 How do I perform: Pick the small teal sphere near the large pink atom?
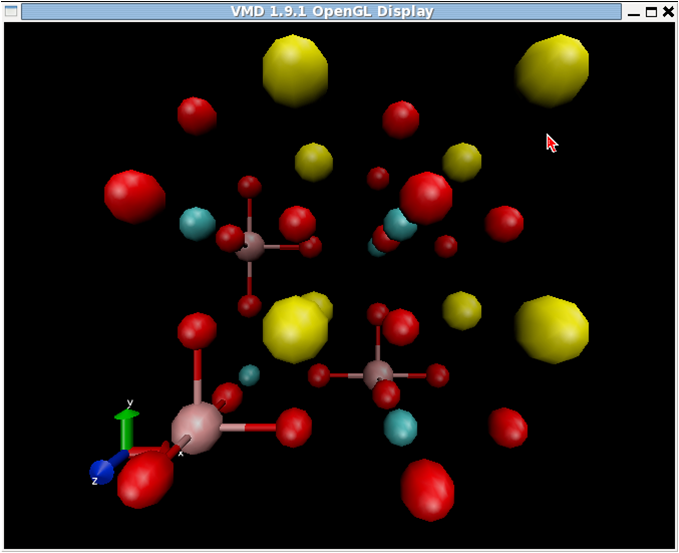coord(249,375)
